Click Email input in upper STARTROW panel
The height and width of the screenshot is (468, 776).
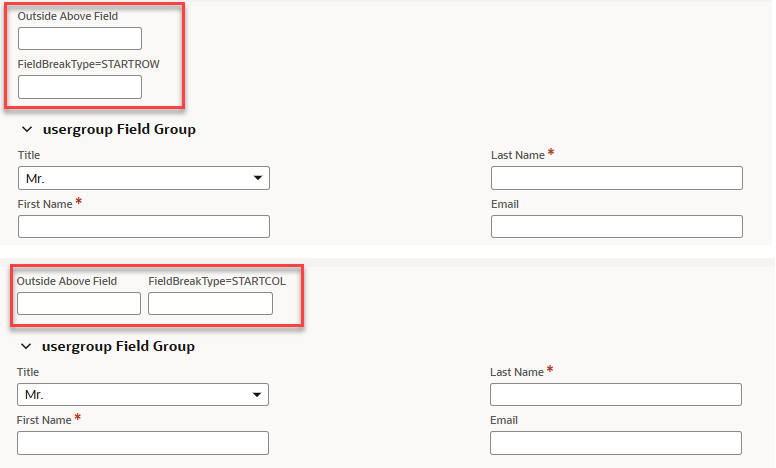point(617,227)
